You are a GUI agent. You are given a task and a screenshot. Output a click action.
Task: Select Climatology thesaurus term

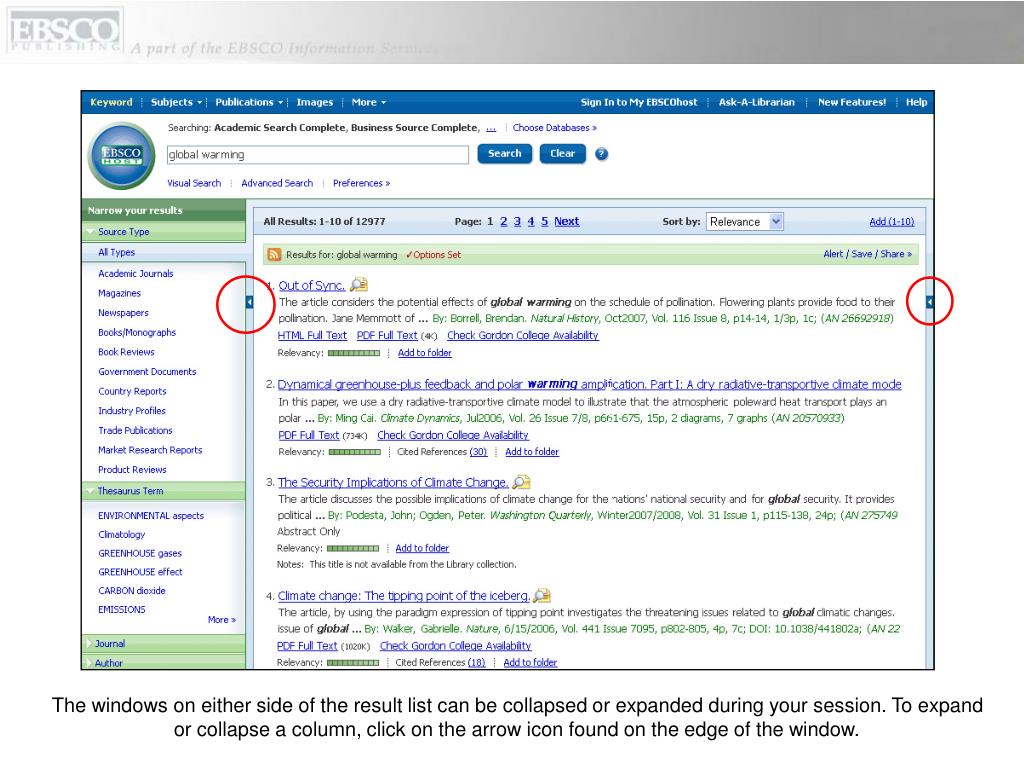(121, 534)
